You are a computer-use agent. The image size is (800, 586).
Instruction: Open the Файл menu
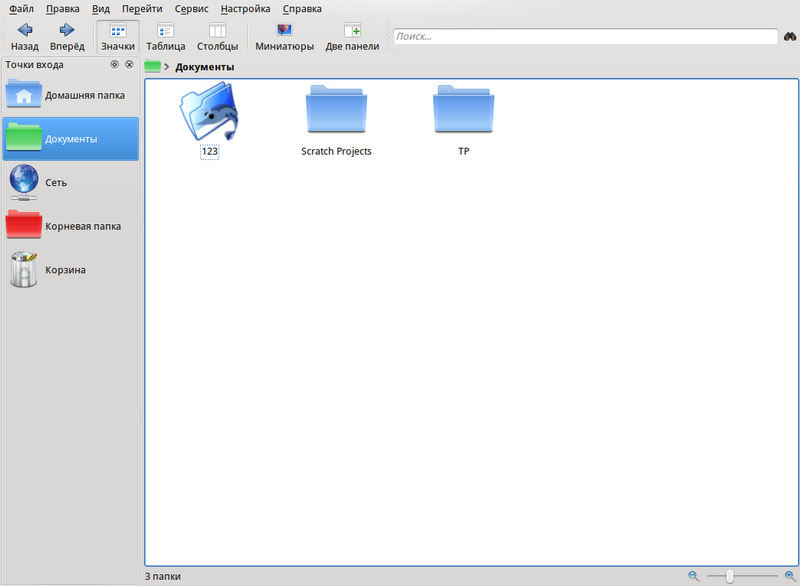[21, 9]
